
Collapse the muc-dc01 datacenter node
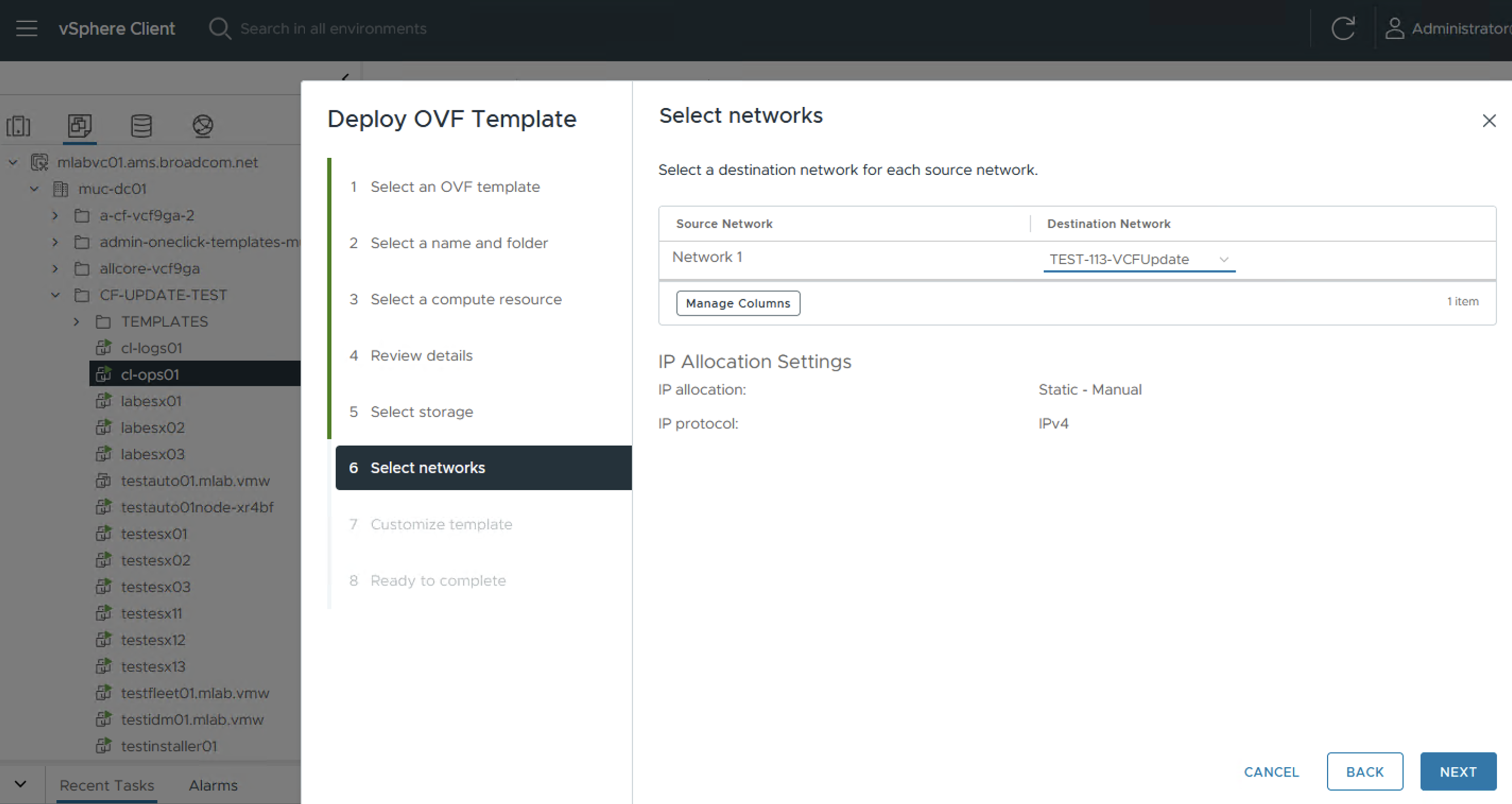coord(34,189)
